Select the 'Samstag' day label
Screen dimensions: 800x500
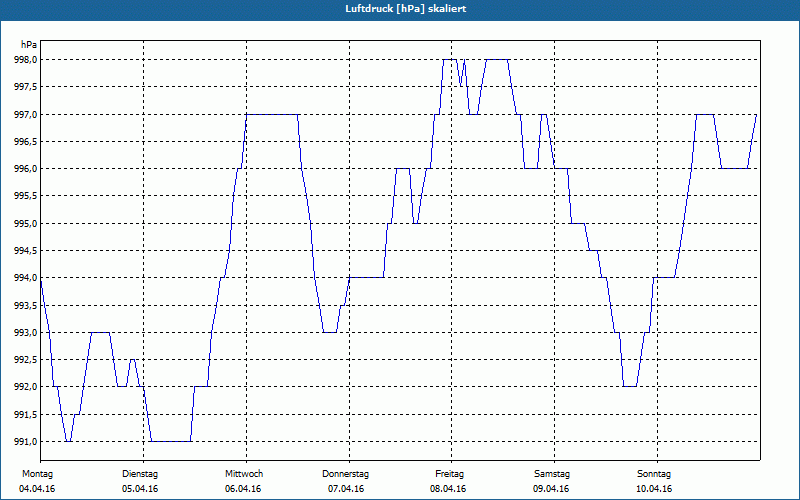[552, 474]
